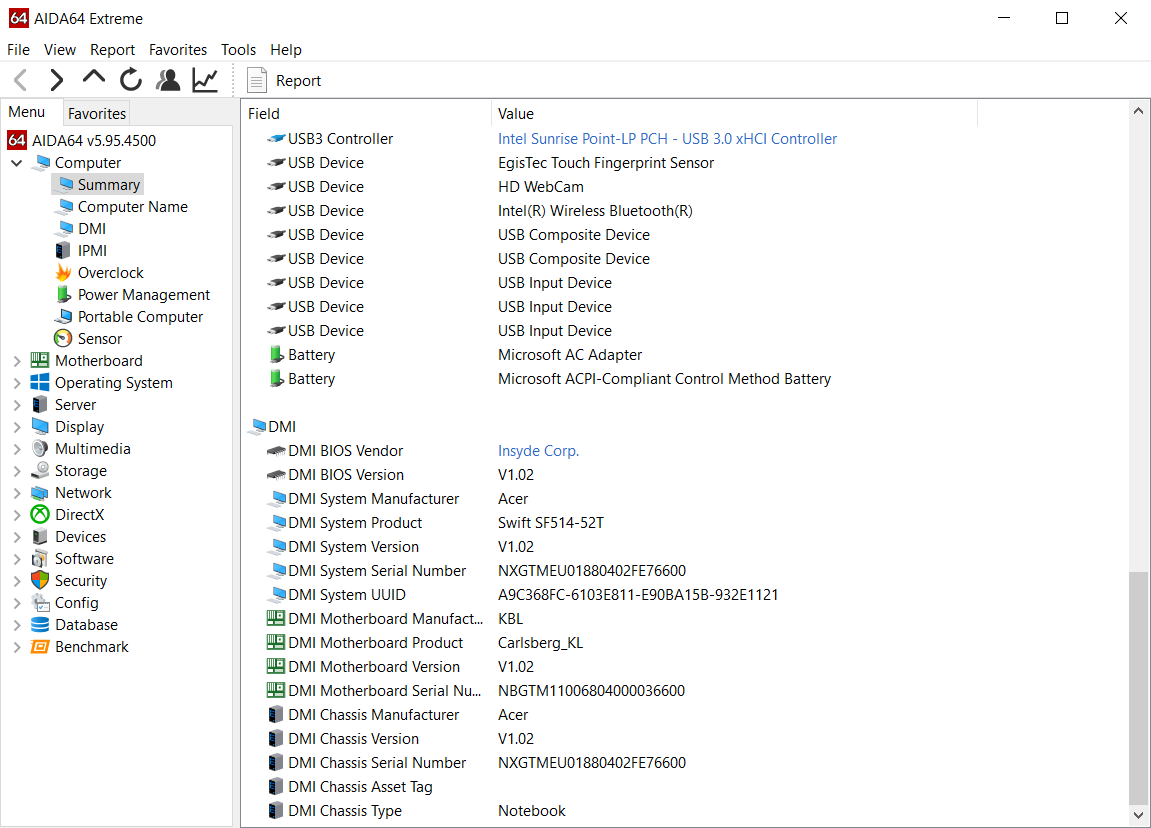Click the Operating System Windows logo icon

[x=40, y=382]
